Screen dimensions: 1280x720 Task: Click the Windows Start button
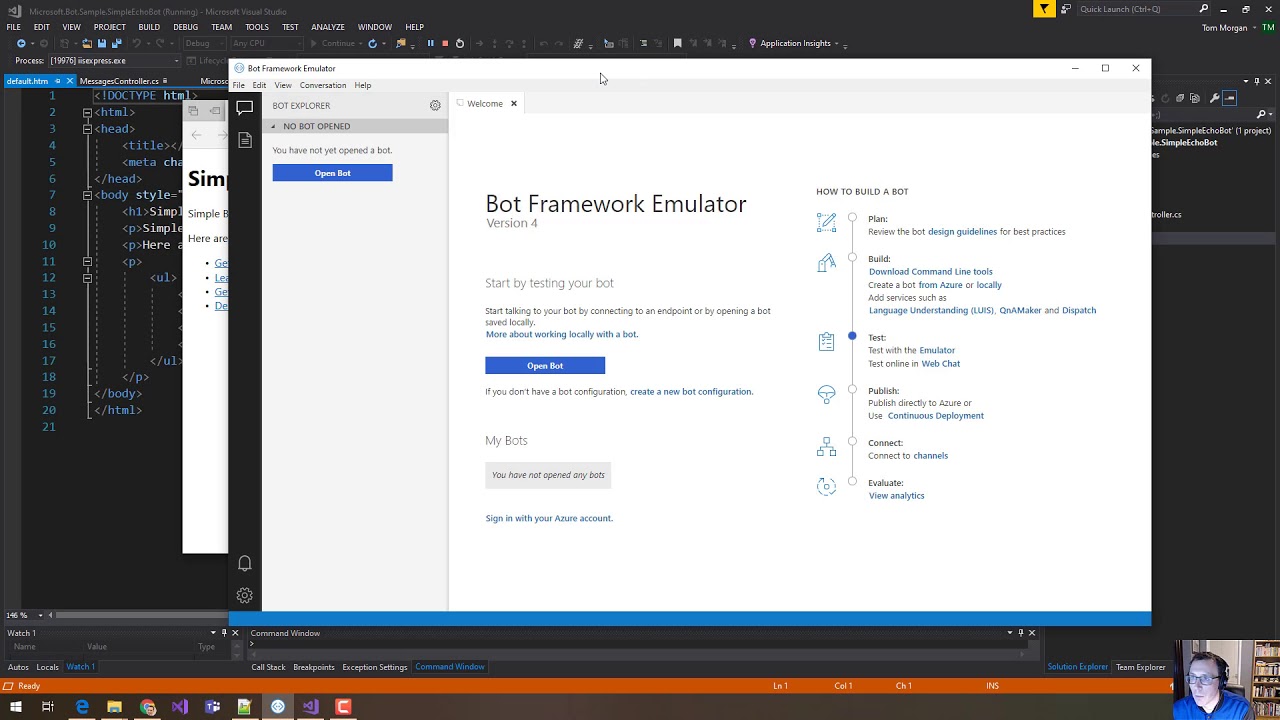(16, 707)
